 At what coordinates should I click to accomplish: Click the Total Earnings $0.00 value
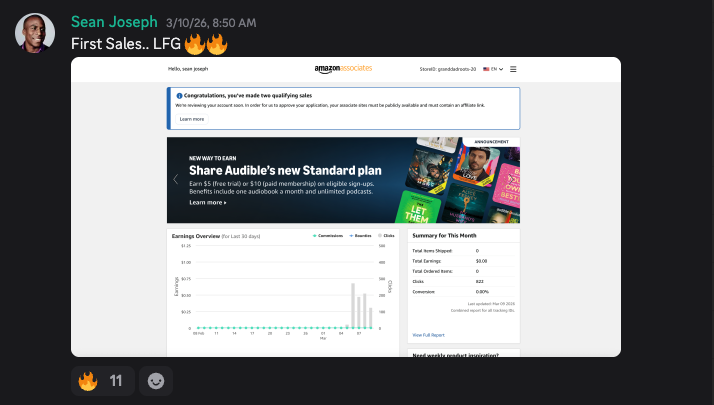point(481,261)
